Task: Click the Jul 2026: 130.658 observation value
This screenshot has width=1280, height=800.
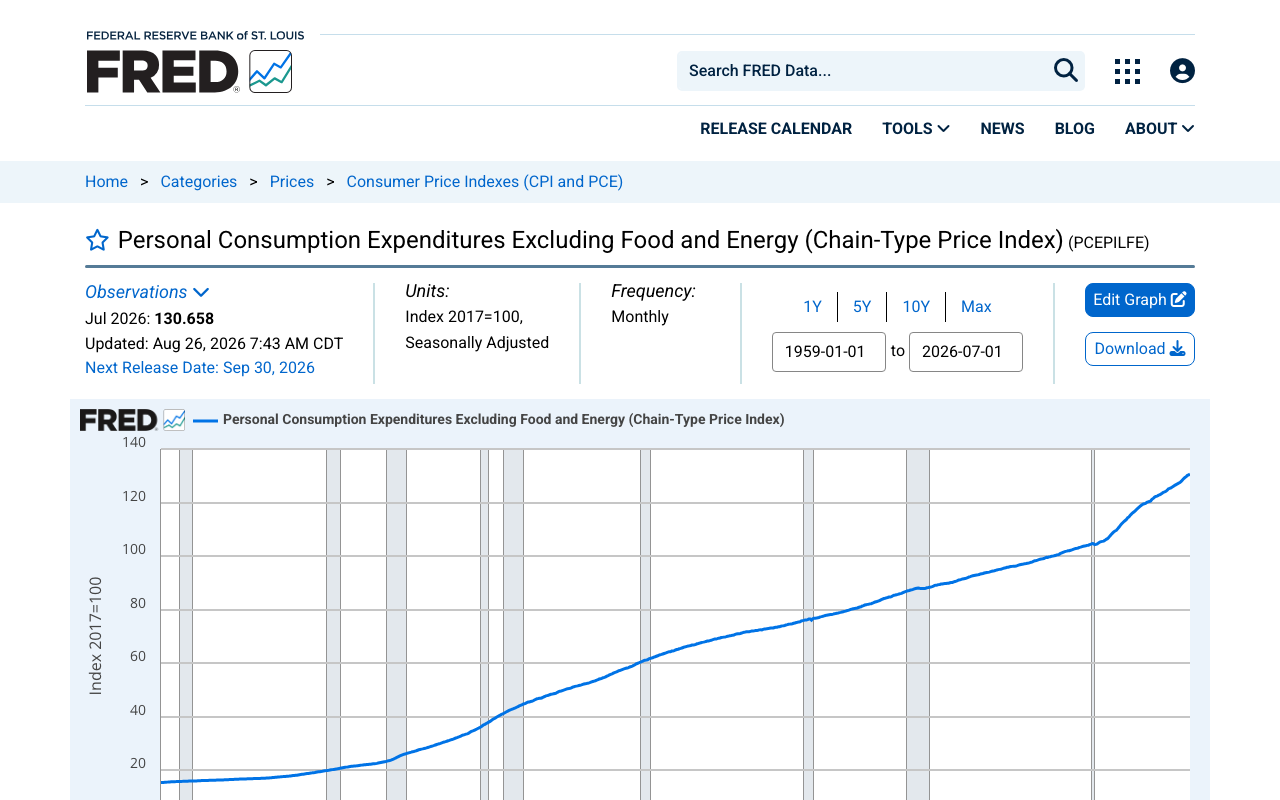Action: (x=149, y=319)
